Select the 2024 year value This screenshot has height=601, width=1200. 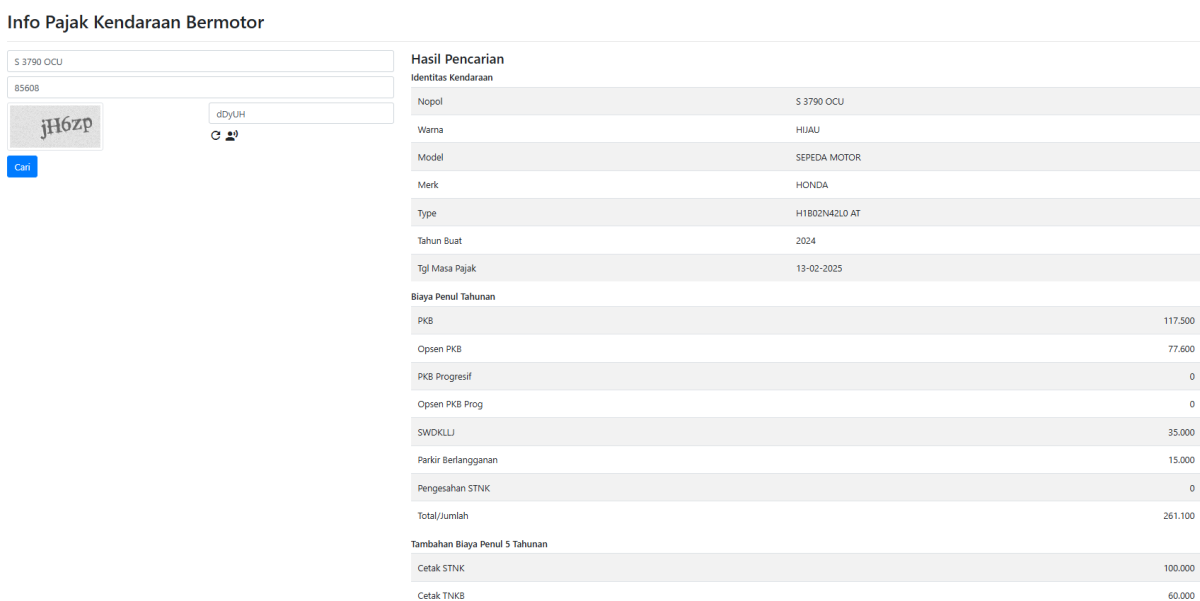pyautogui.click(x=806, y=241)
